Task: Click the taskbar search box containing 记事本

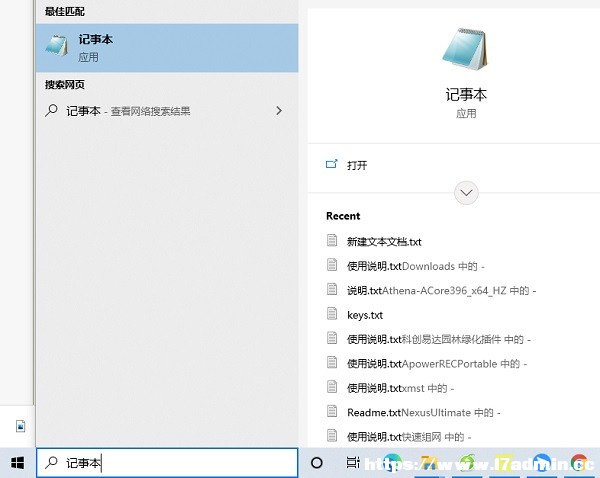Action: [167, 463]
